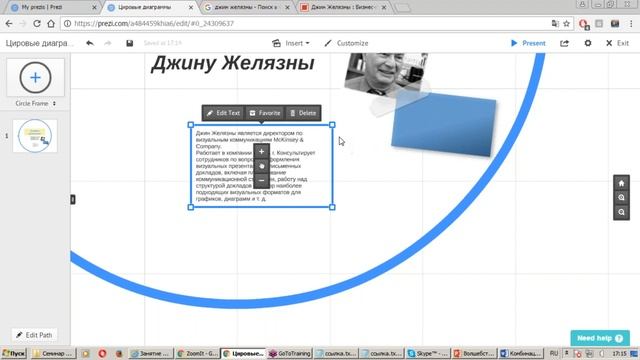Undo the last action in Prezi
Viewport: 640px width, 360px height.
[90, 43]
